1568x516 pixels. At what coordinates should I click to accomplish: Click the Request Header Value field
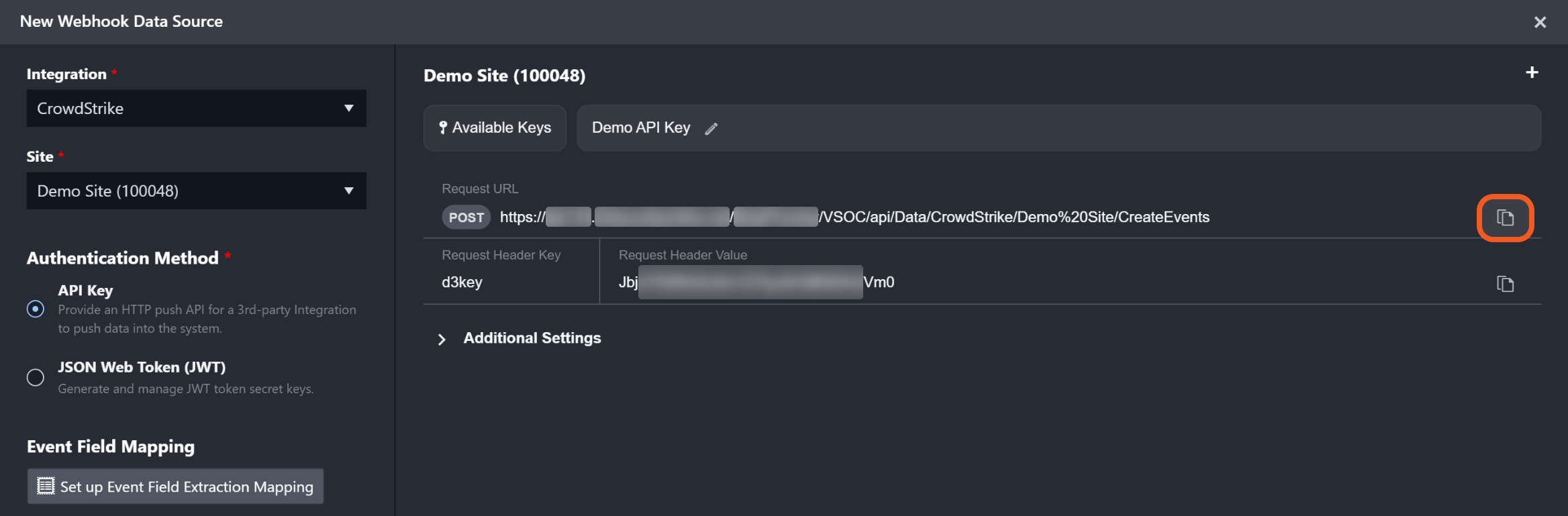click(756, 282)
